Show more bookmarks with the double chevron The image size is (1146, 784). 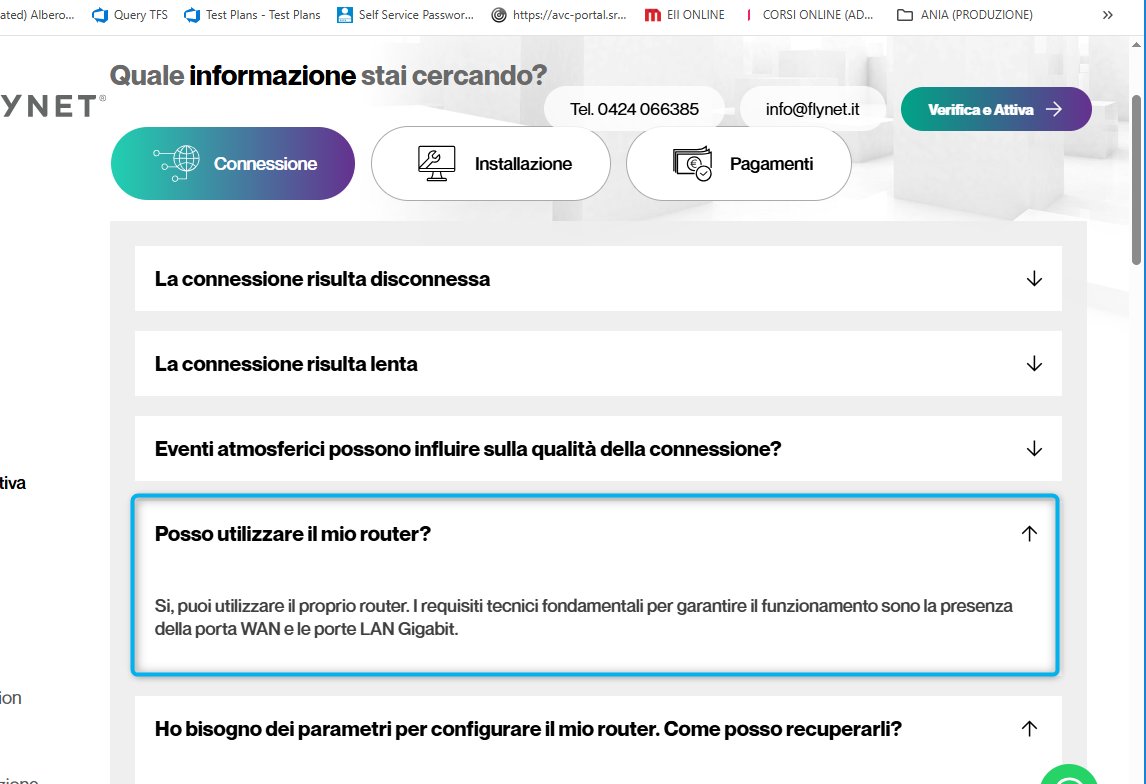tap(1107, 15)
